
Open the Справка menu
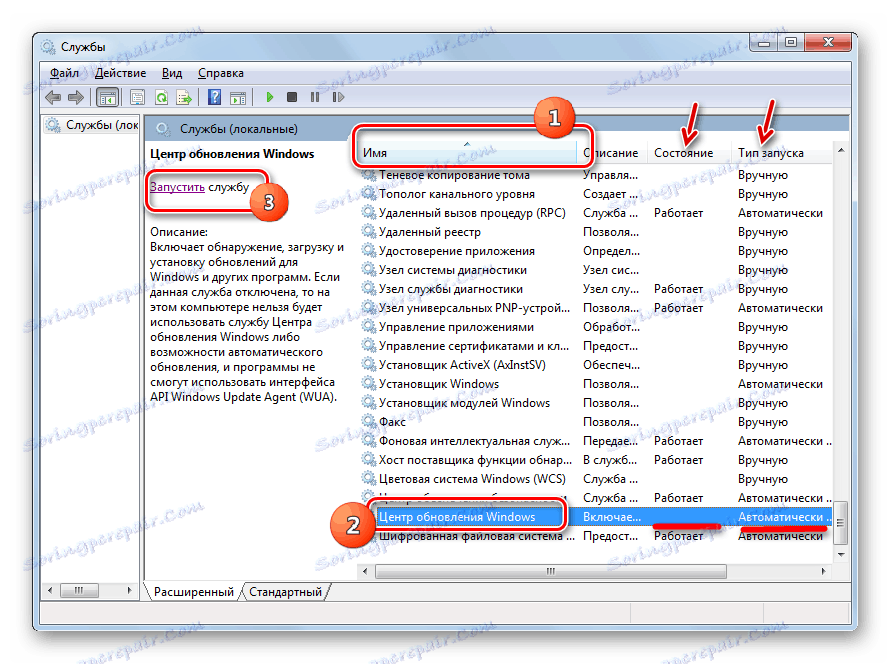tap(220, 73)
